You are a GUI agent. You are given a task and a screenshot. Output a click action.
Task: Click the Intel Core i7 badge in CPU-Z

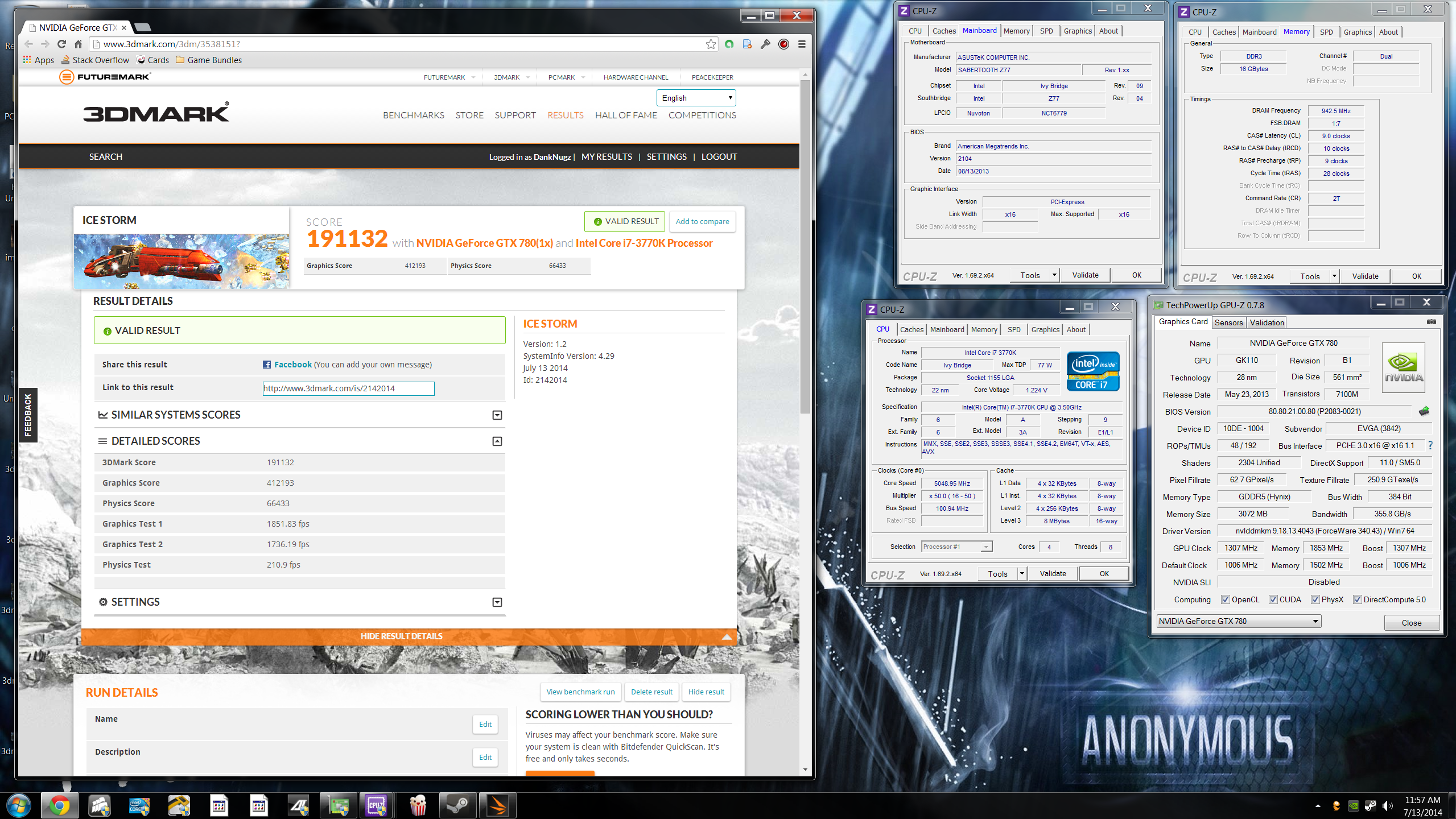click(1092, 371)
